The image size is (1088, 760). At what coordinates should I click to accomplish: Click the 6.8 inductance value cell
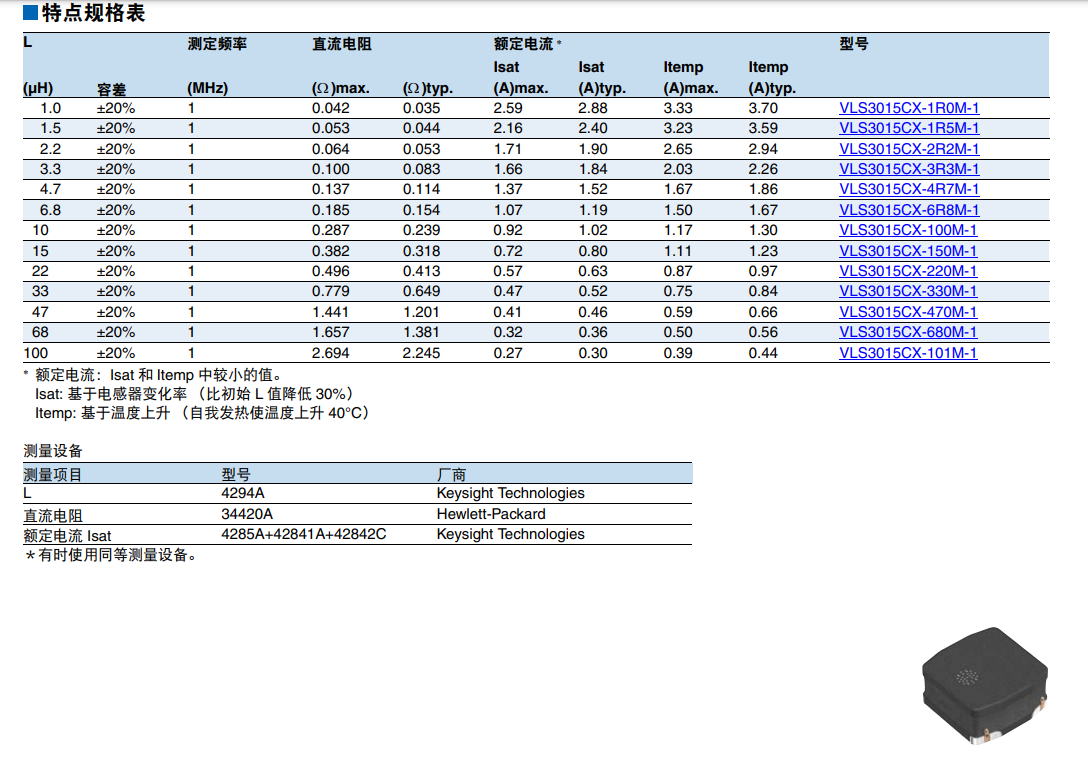(51, 210)
